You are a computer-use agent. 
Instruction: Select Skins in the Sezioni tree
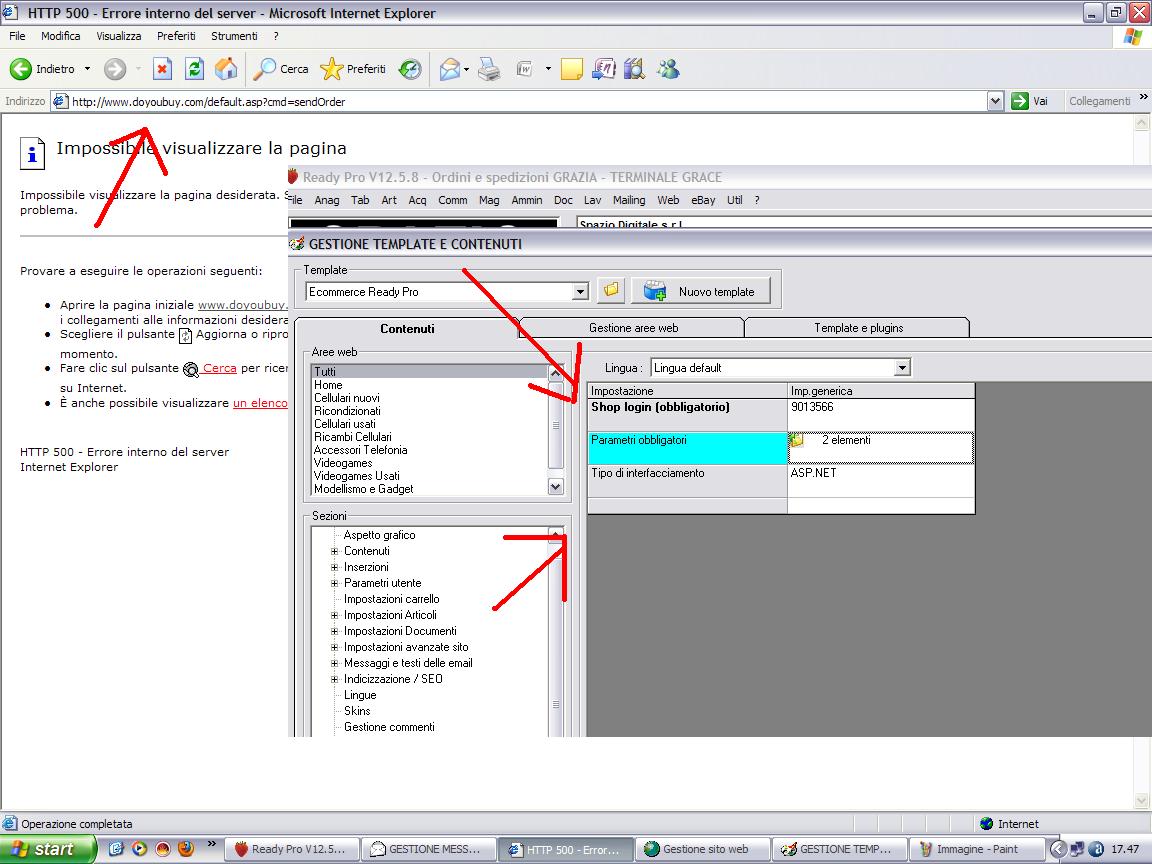357,710
